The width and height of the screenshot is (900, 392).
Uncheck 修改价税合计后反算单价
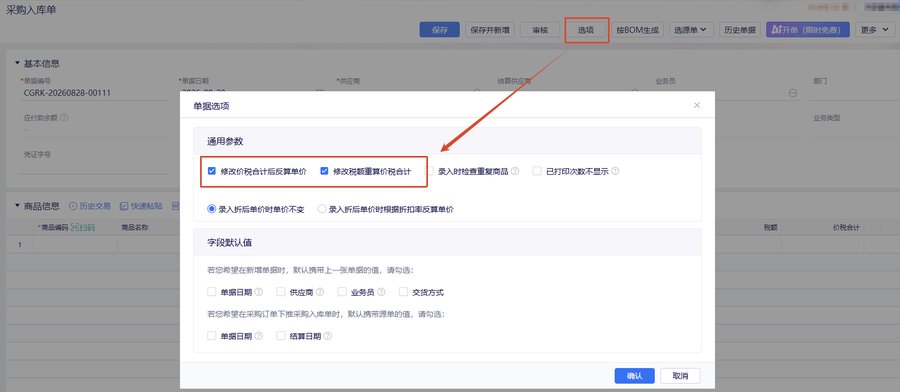coord(212,171)
